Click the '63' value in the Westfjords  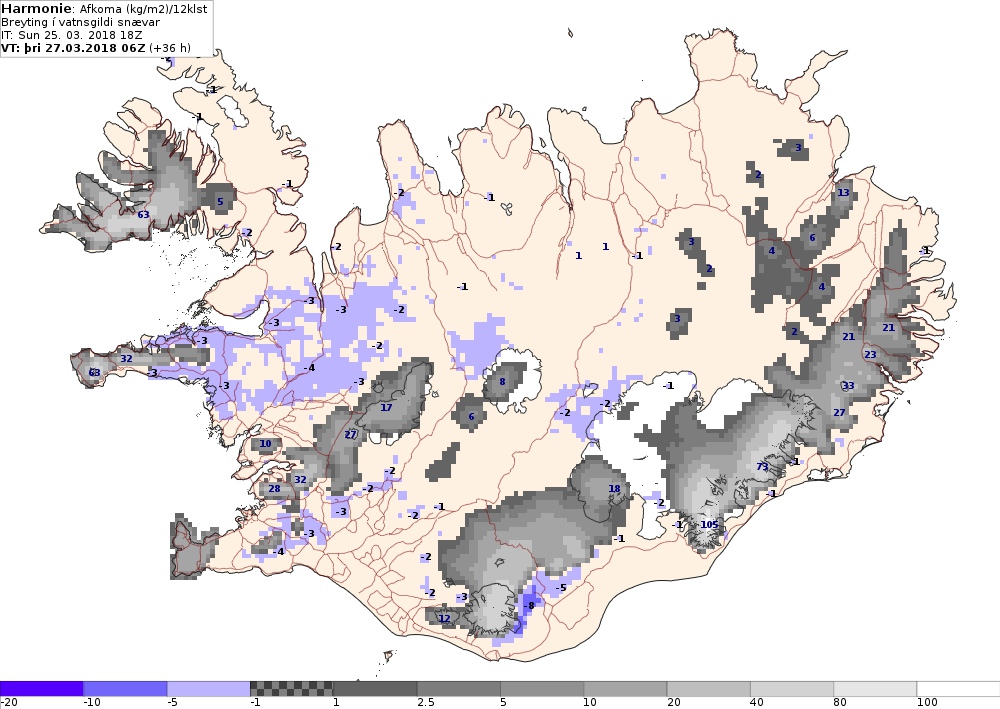(x=143, y=215)
